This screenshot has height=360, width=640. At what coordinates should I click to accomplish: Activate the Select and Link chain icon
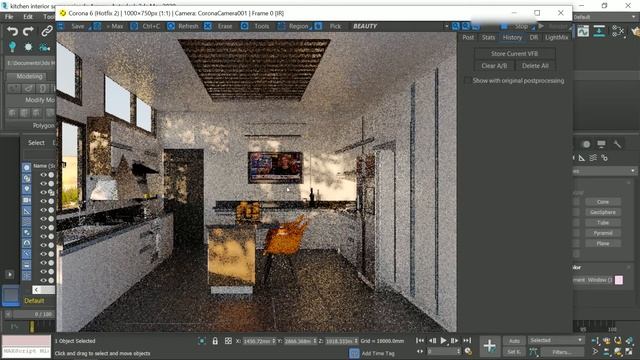[x=47, y=31]
